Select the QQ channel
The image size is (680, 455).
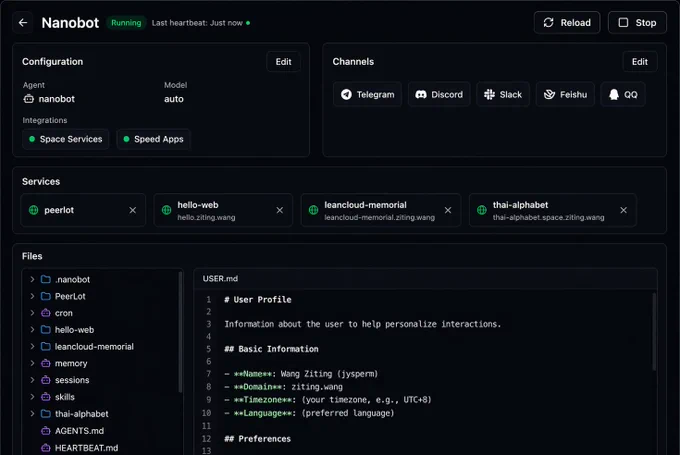(x=623, y=94)
